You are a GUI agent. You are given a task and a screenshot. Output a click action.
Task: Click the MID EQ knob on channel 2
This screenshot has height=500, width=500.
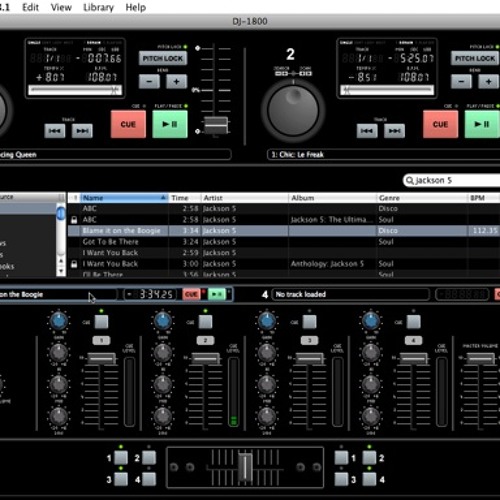coord(163,385)
